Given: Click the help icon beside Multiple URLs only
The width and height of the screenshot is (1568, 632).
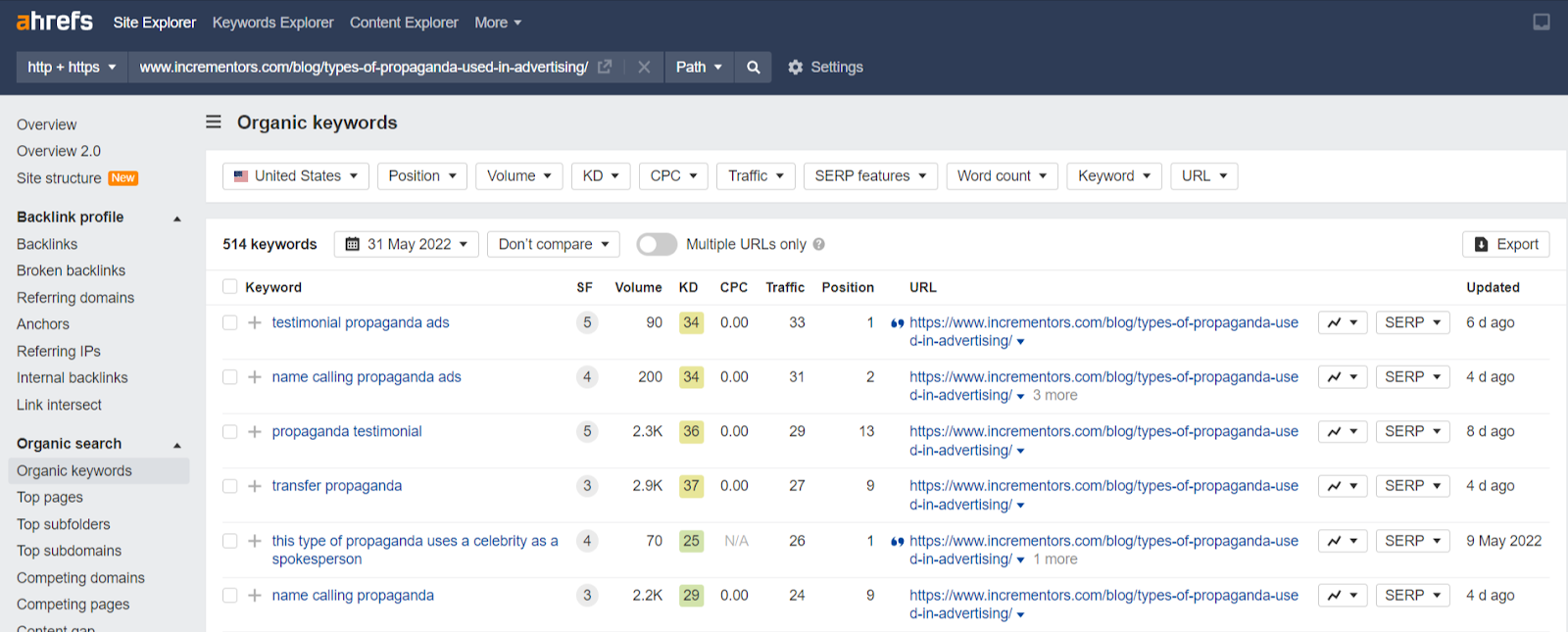Looking at the screenshot, I should [x=819, y=244].
